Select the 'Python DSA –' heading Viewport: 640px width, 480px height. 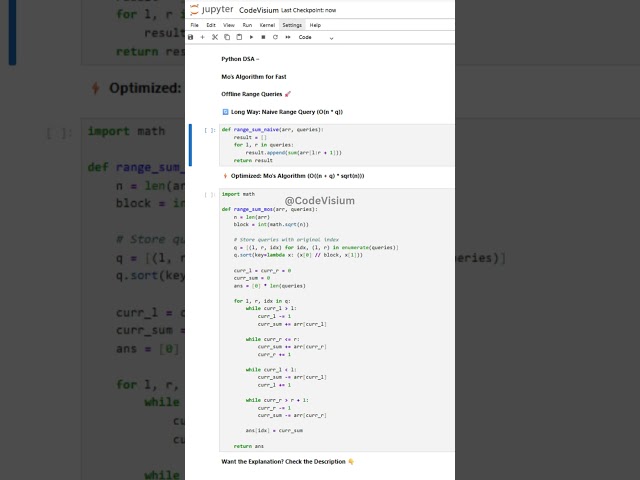240,59
